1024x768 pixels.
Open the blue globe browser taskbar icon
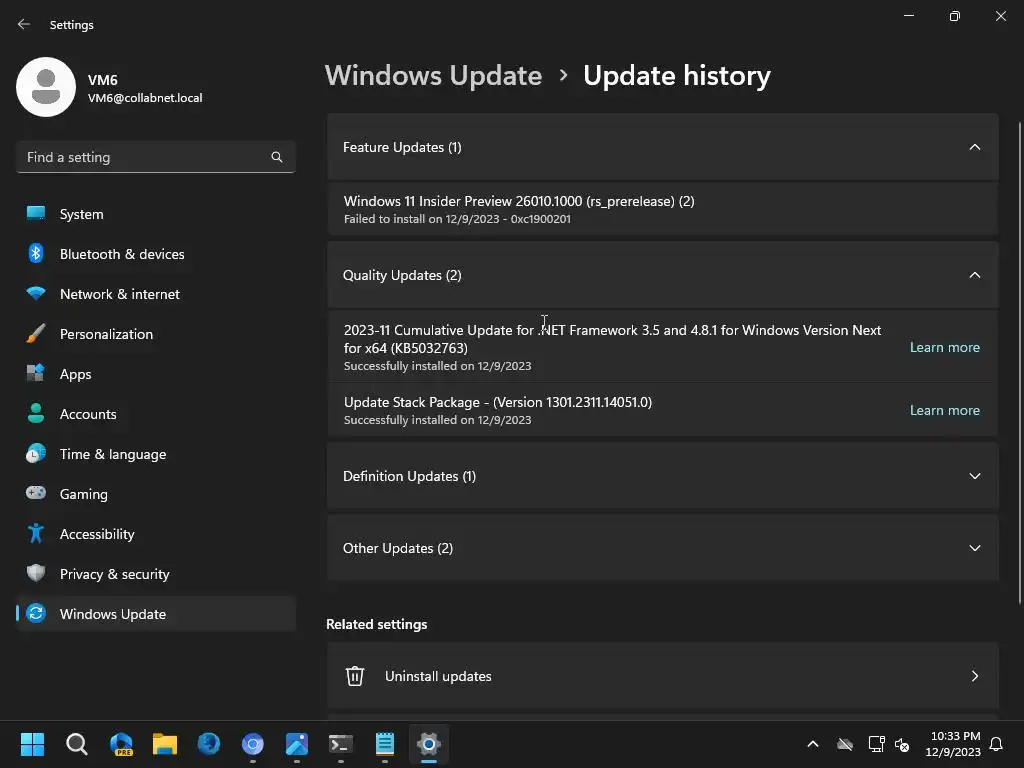(x=209, y=744)
